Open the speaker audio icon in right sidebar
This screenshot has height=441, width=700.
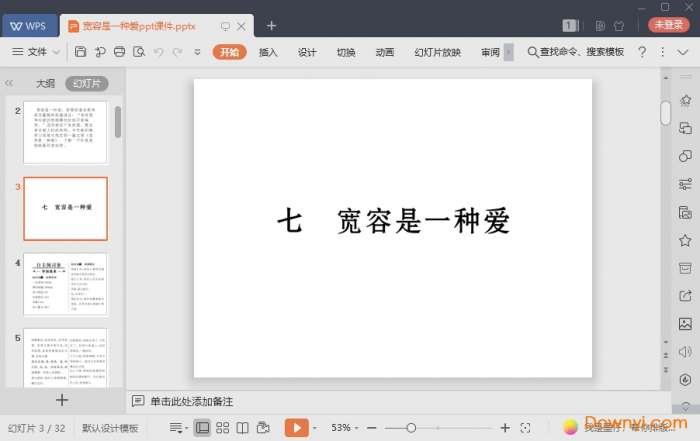point(685,352)
